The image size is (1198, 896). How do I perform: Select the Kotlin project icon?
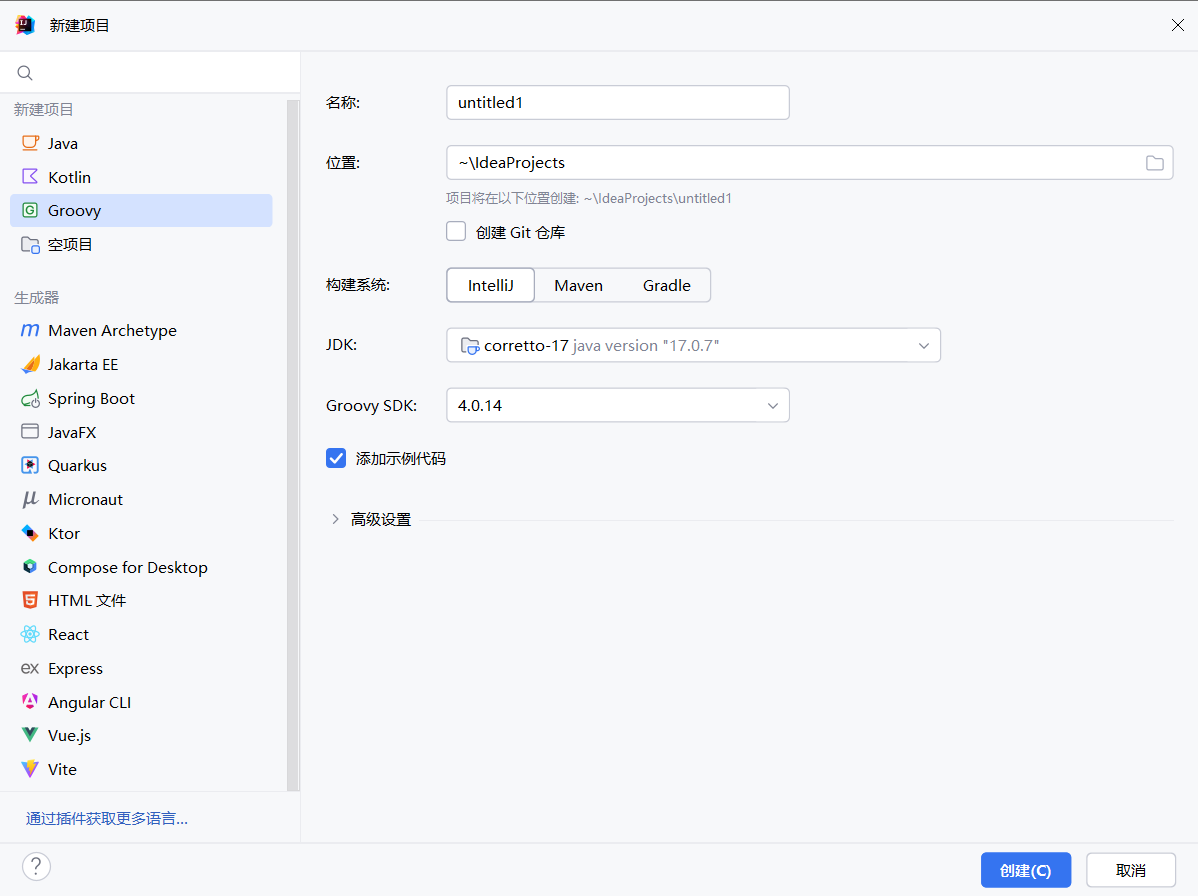30,177
